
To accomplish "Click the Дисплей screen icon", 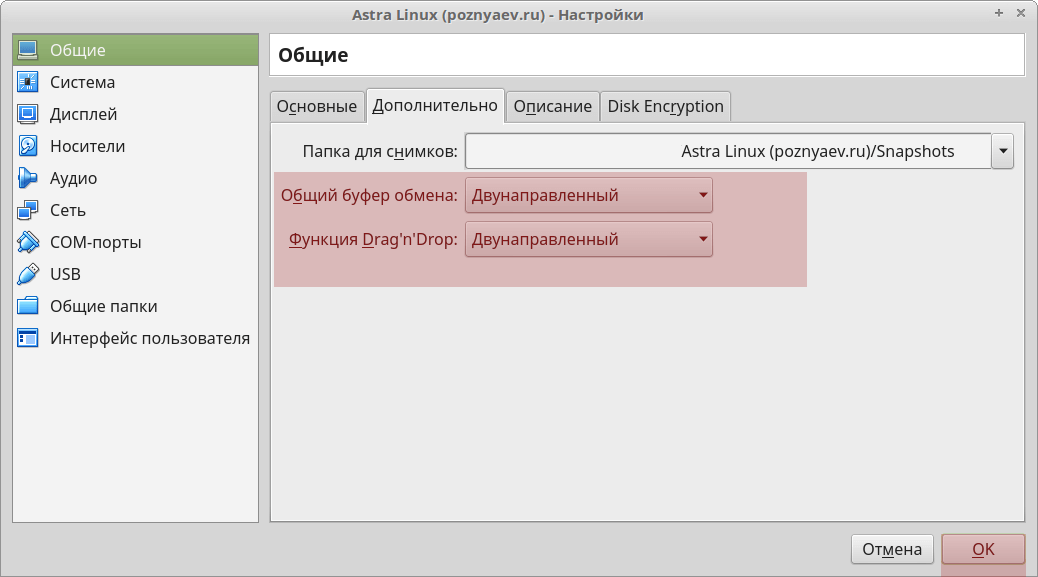I will tap(28, 114).
